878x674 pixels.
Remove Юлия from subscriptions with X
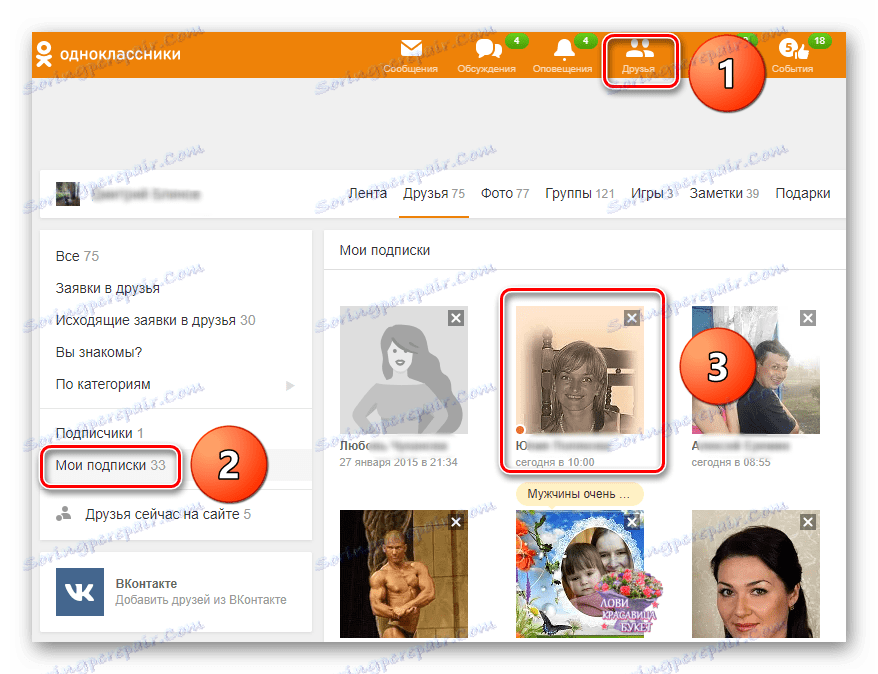point(631,316)
